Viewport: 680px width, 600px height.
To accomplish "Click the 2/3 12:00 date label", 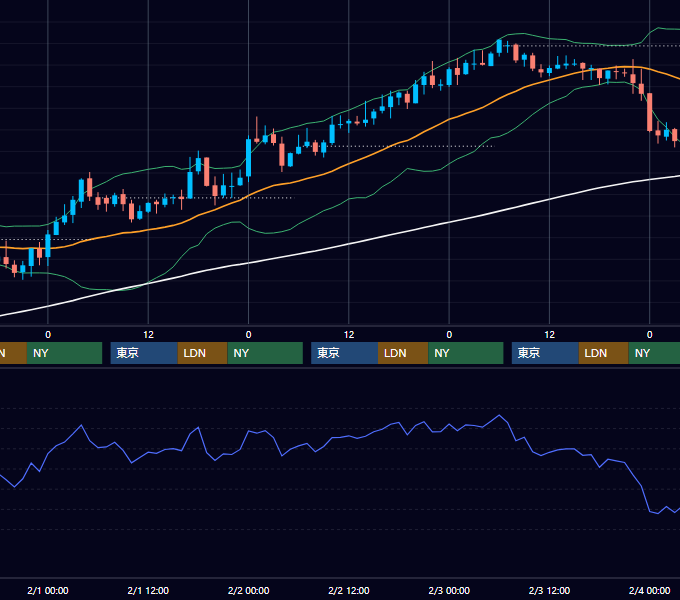I will (x=549, y=590).
